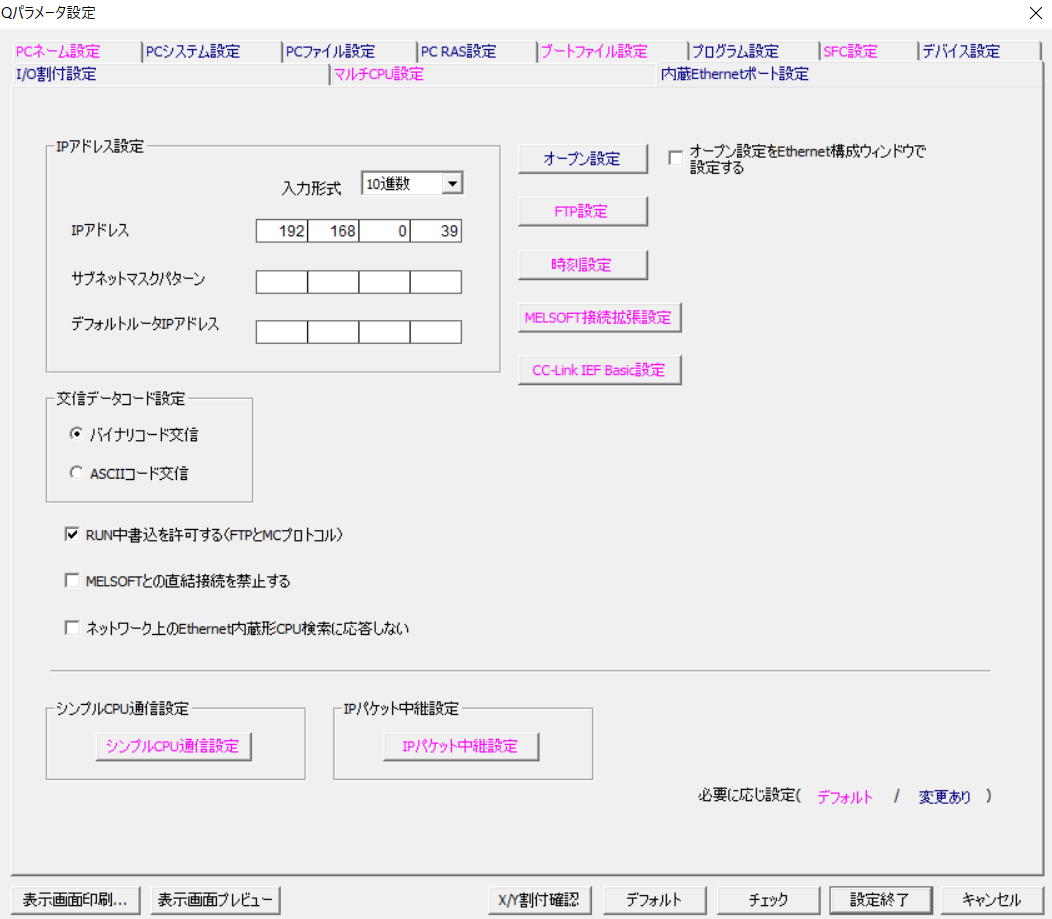The width and height of the screenshot is (1052, 919).
Task: Open the CC-Link IEF Basic設定 button
Action: [599, 370]
